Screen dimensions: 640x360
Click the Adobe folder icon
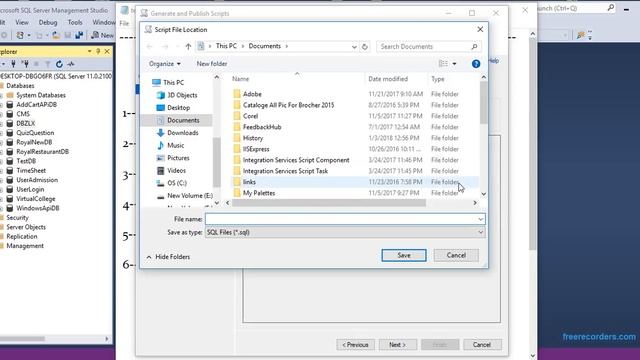[237, 94]
